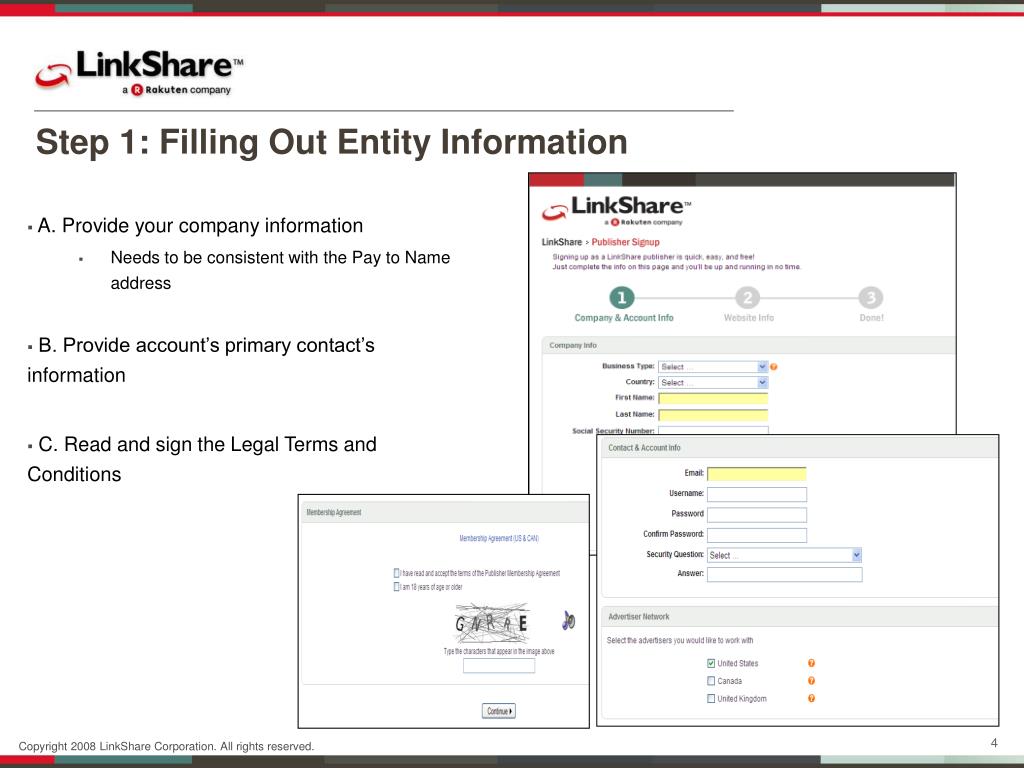The image size is (1024, 768).
Task: Select step 2 Website Info circle
Action: coord(748,298)
